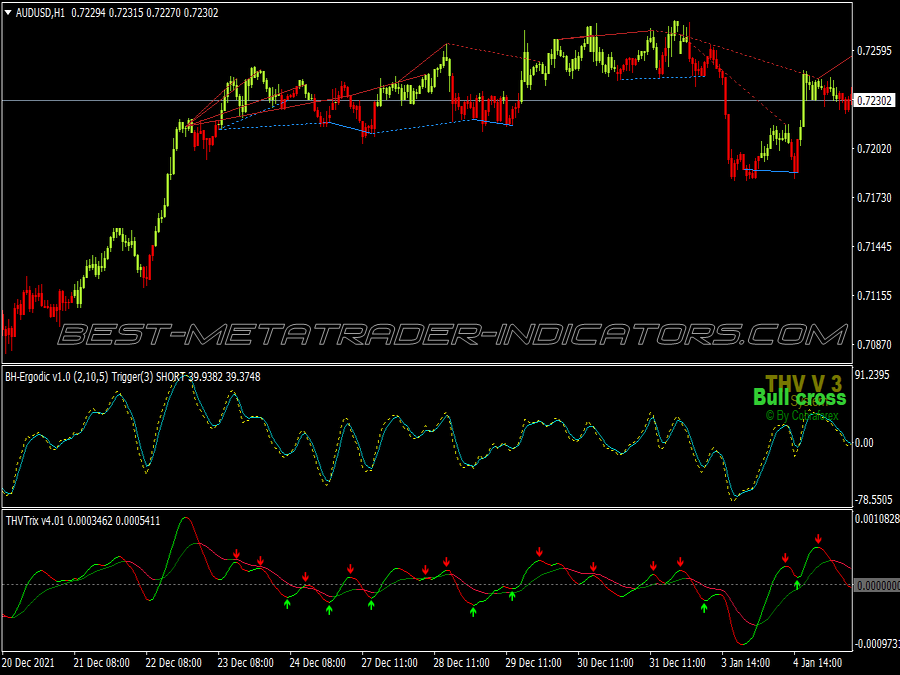The width and height of the screenshot is (900, 675).
Task: Click the THV V 3 label
Action: coord(804,382)
